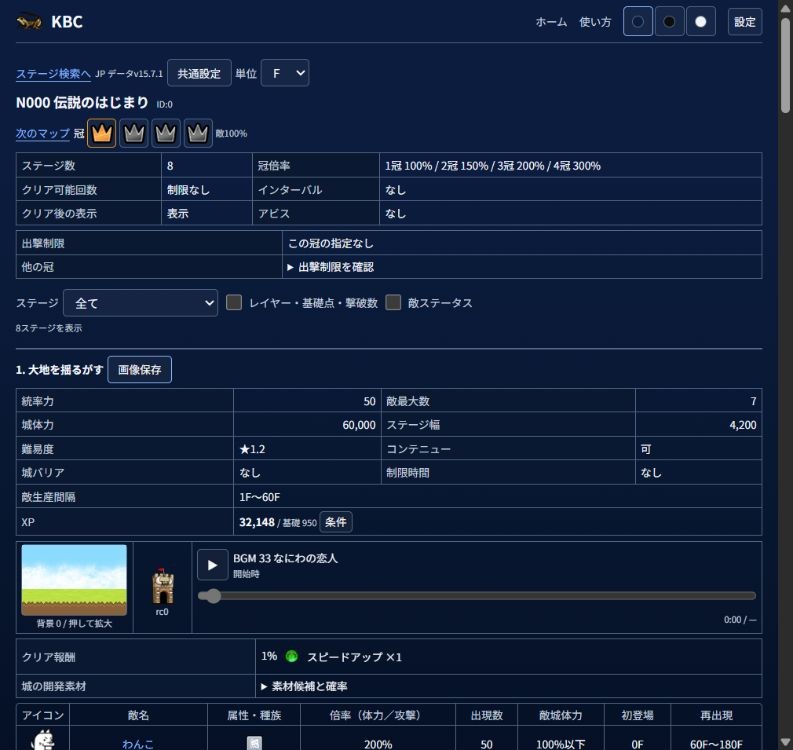Choose the white circle theme option

click(700, 22)
